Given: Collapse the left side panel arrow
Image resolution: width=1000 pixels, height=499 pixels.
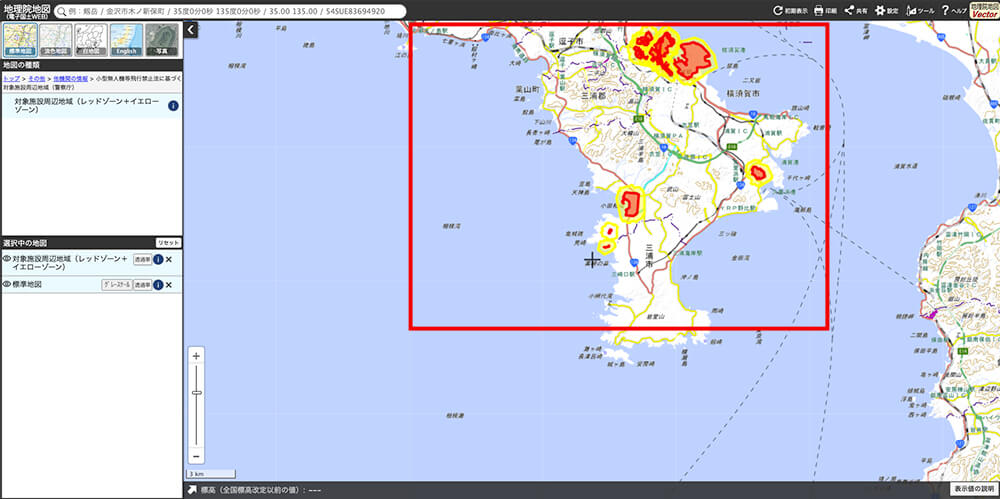Looking at the screenshot, I should (191, 30).
